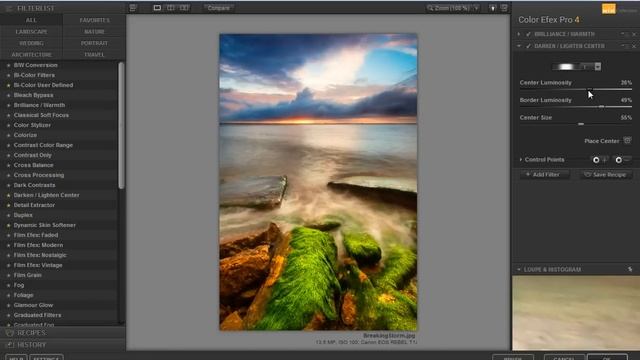640x360 pixels.
Task: Click the Add Filter button
Action: pos(544,175)
